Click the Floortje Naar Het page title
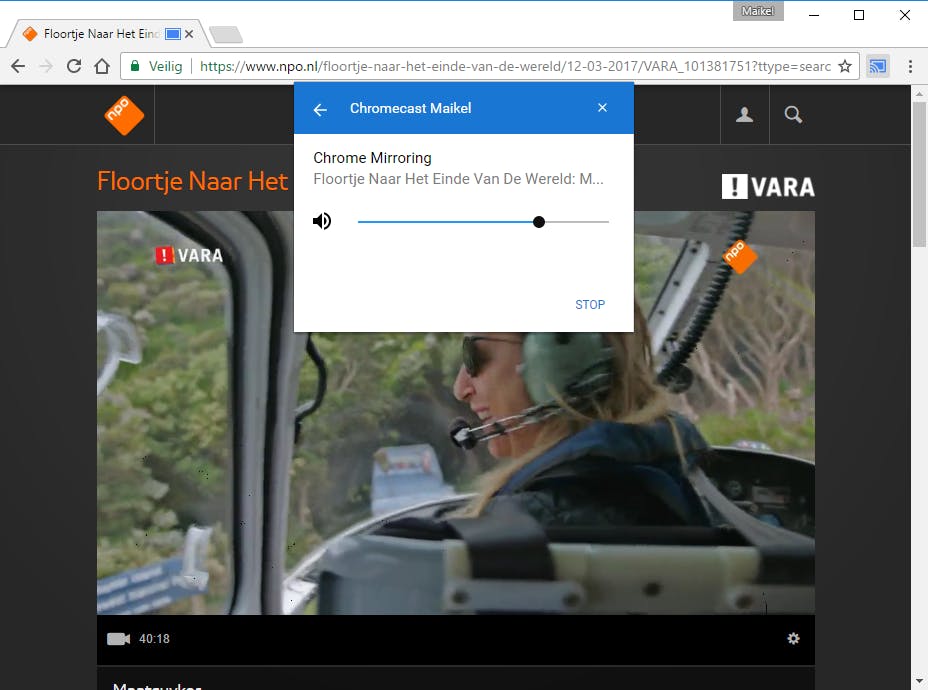 tap(193, 181)
